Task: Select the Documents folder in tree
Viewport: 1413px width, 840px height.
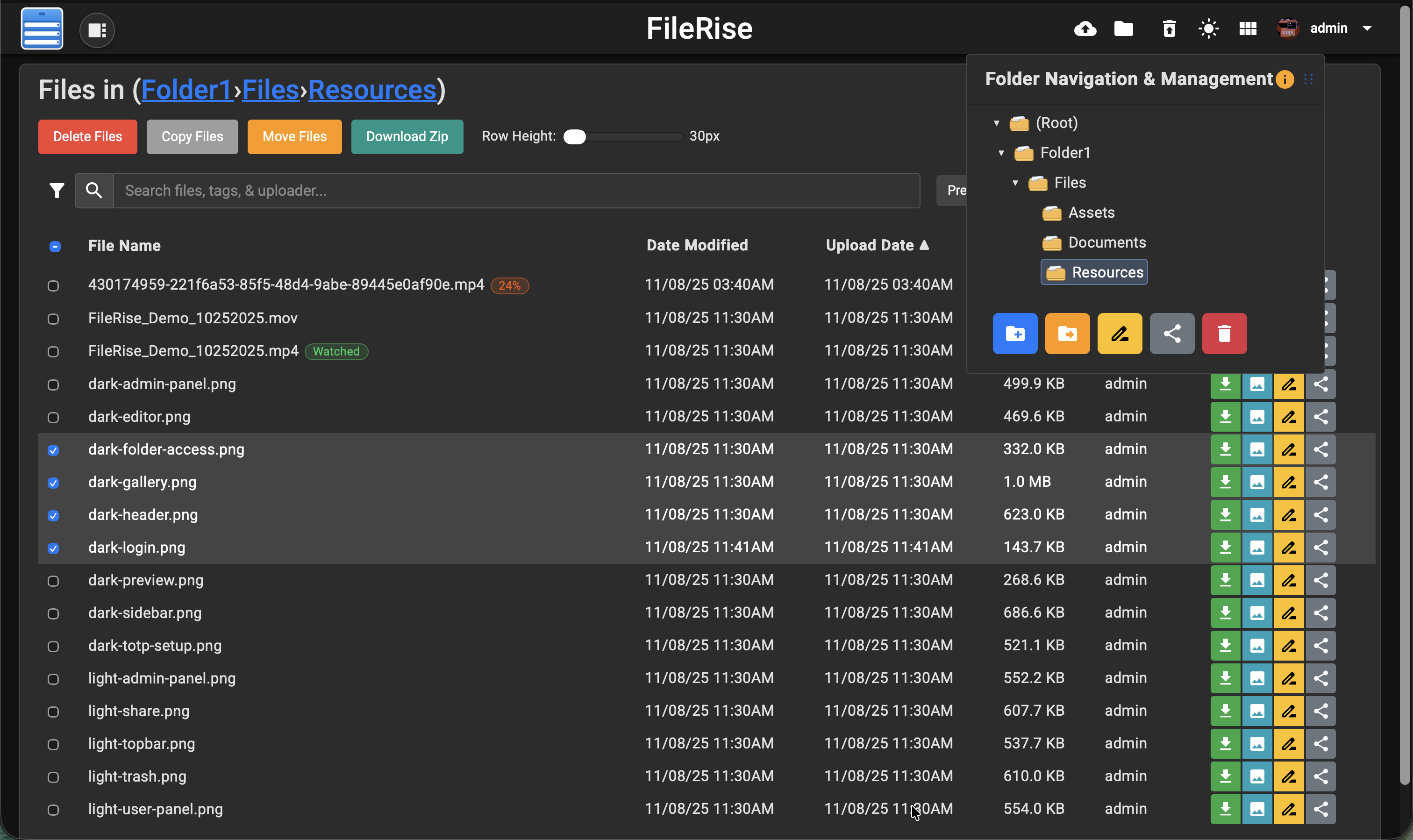Action: [1106, 242]
